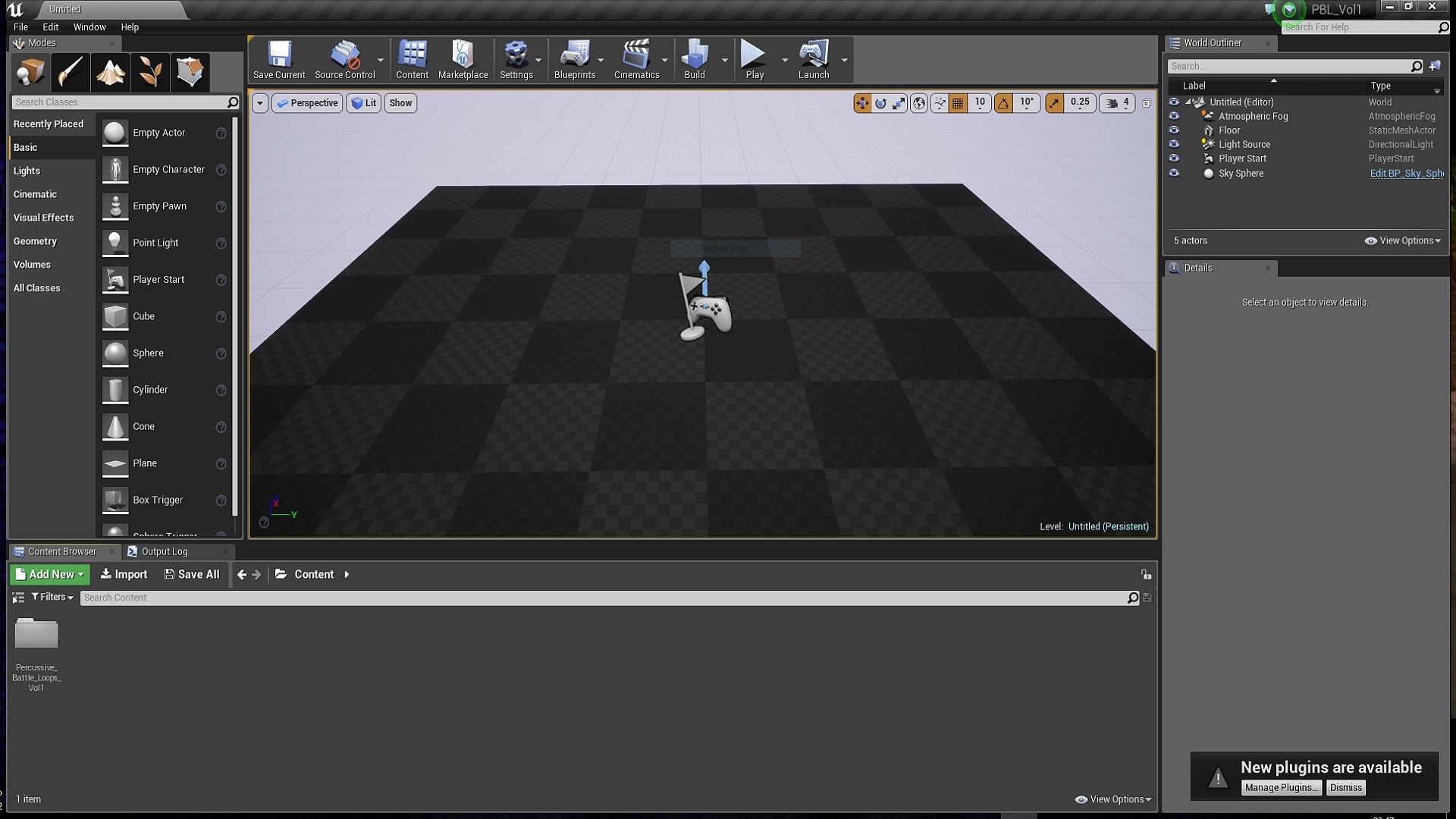Open camera speed 4 dropdown

tap(1118, 103)
